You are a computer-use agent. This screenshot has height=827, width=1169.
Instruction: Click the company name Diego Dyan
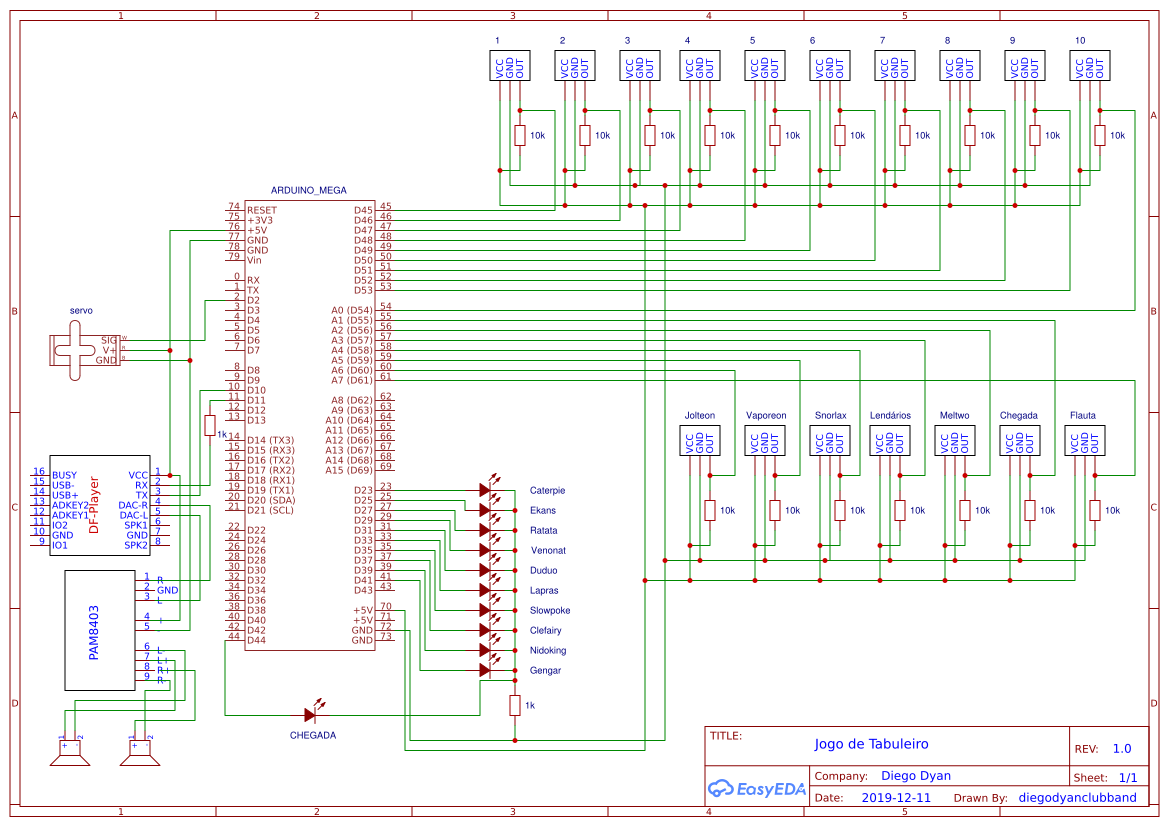click(915, 776)
